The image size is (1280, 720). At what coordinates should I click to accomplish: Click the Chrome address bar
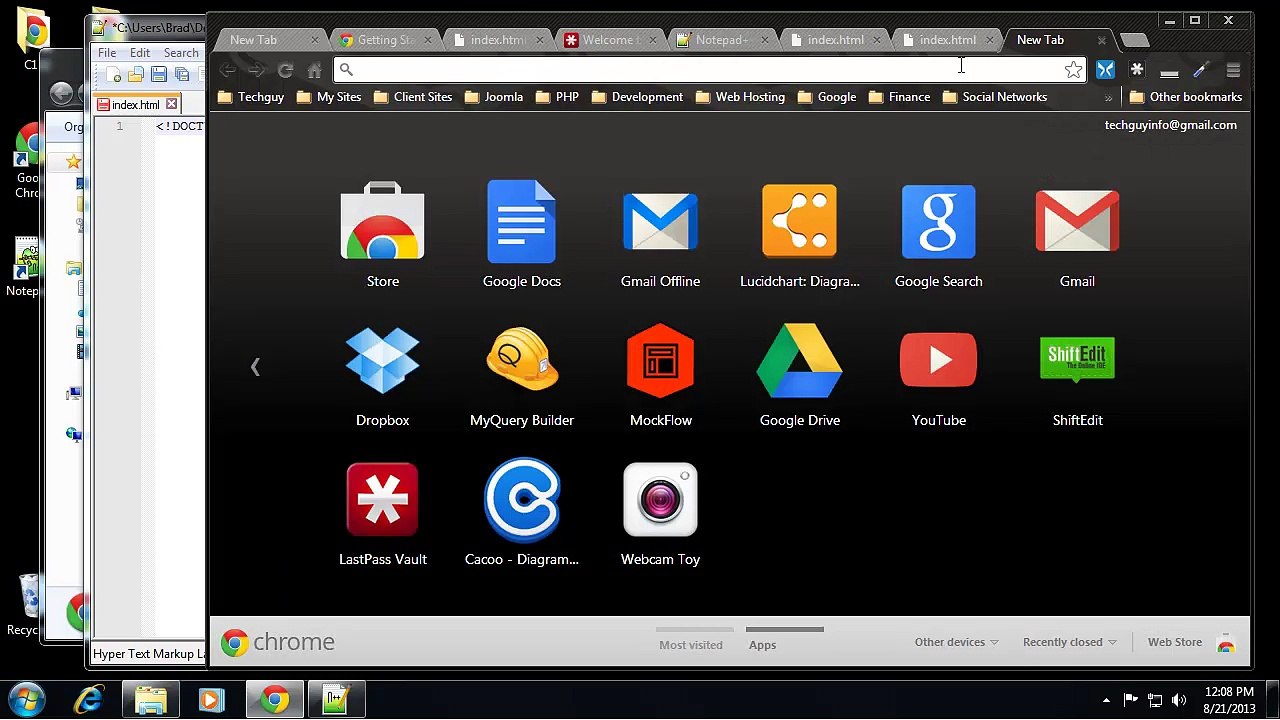coord(710,69)
